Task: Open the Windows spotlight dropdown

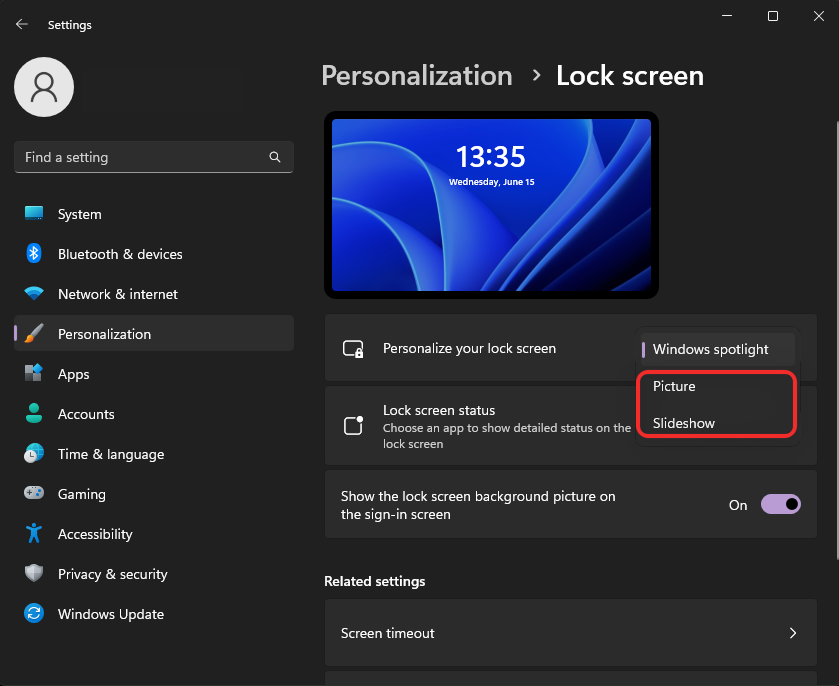Action: tap(716, 349)
